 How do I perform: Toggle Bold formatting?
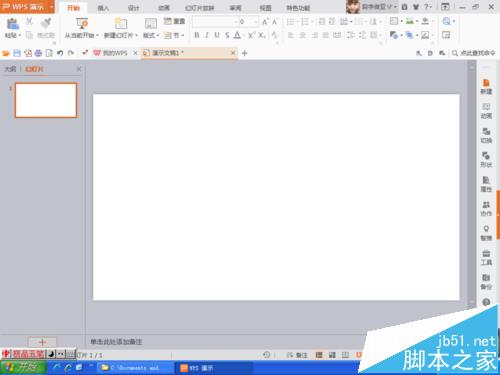[x=197, y=35]
